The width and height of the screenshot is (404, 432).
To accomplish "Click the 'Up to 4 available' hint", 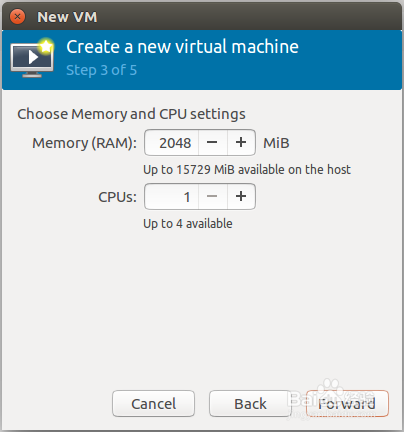I will click(188, 224).
